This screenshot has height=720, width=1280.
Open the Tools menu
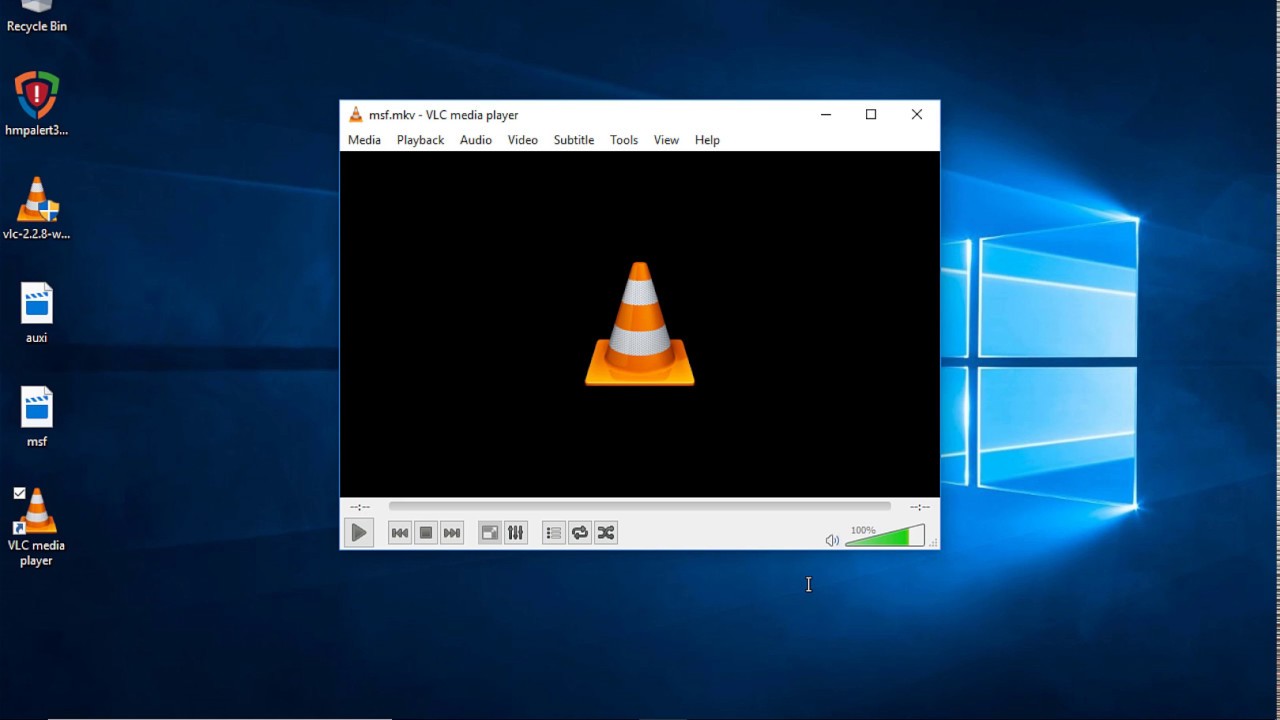click(624, 140)
